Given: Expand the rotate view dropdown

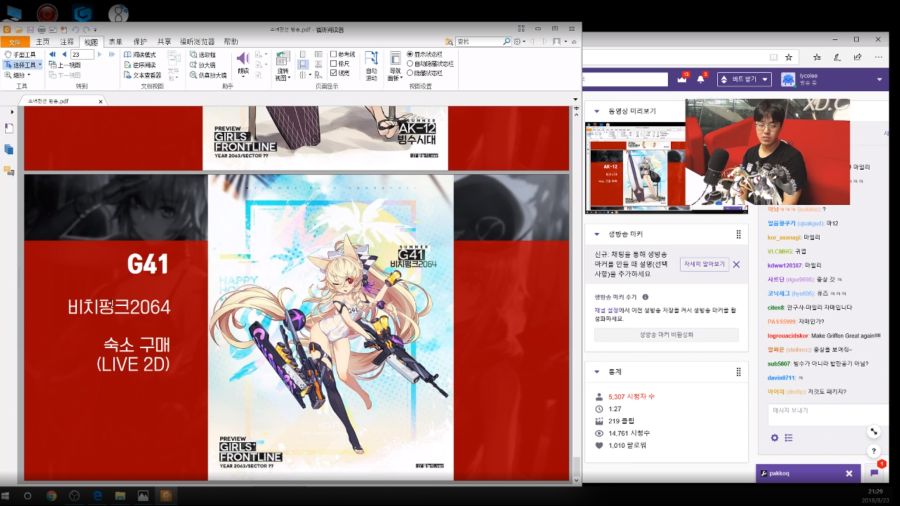Looking at the screenshot, I should point(289,77).
